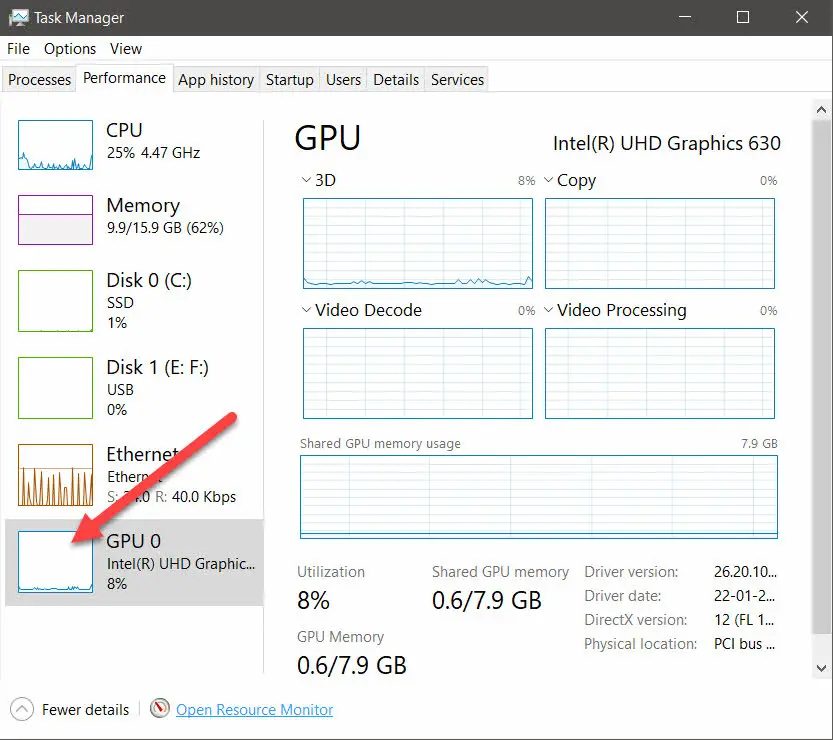The image size is (833, 740).
Task: Open the File menu
Action: coord(18,49)
